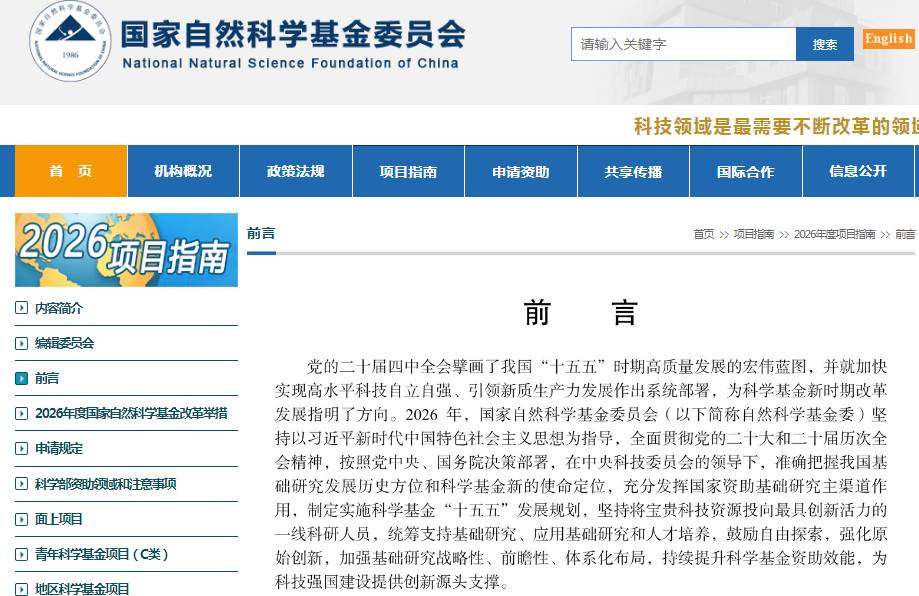Viewport: 919px width, 596px height.
Task: Open the 信息公开 navigation item
Action: tap(858, 170)
